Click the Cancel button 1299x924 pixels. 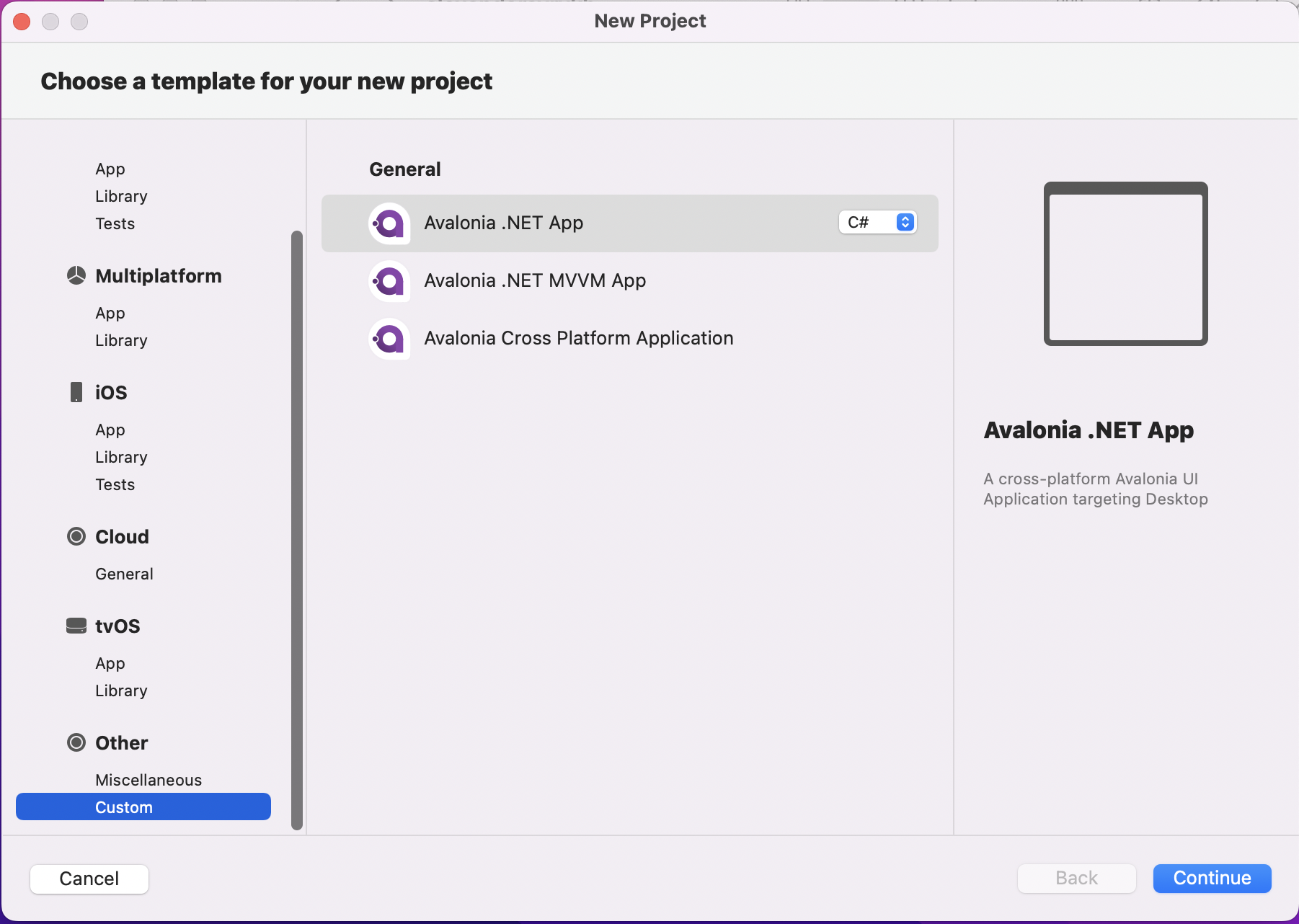tap(89, 879)
